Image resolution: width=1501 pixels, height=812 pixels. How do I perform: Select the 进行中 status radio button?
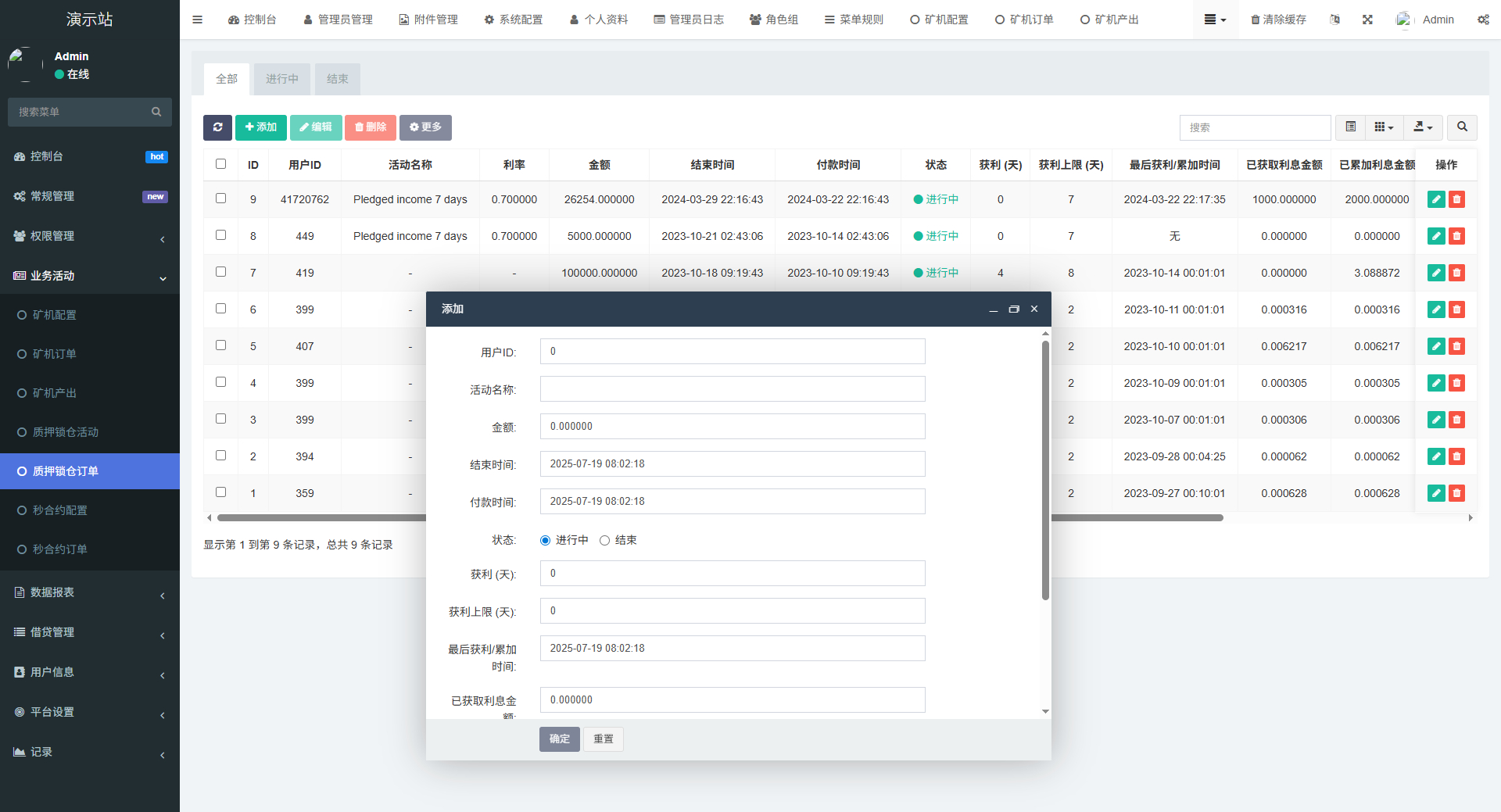coord(545,540)
